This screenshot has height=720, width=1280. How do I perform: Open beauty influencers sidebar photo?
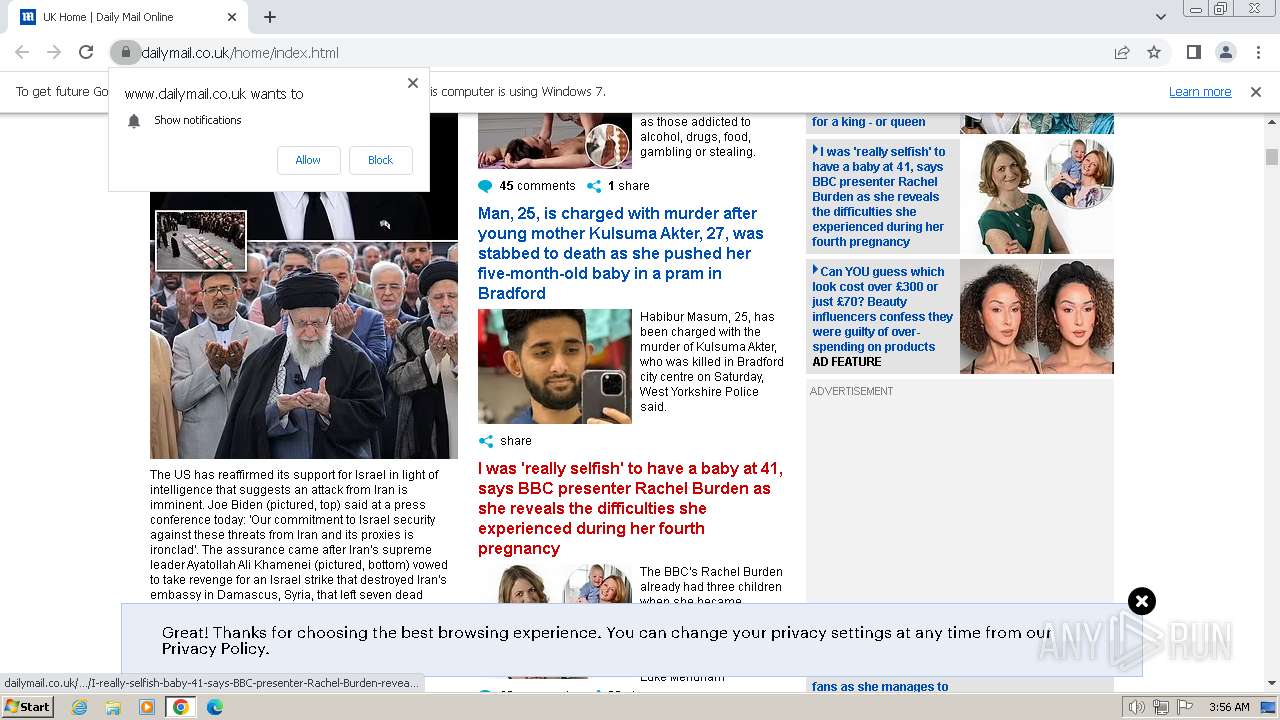(x=1037, y=316)
